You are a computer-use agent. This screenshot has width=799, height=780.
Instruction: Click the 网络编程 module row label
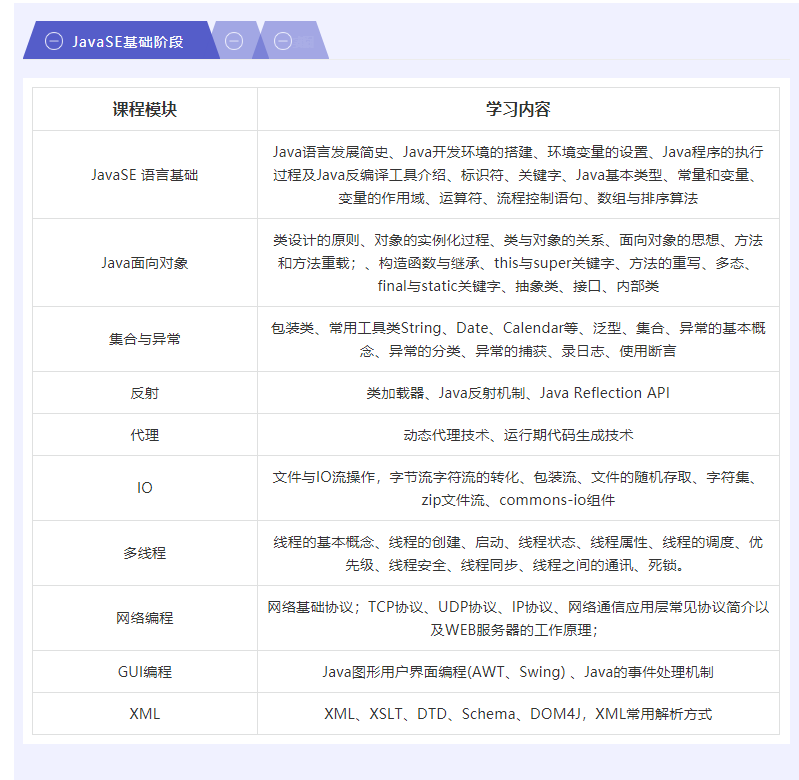click(x=145, y=618)
